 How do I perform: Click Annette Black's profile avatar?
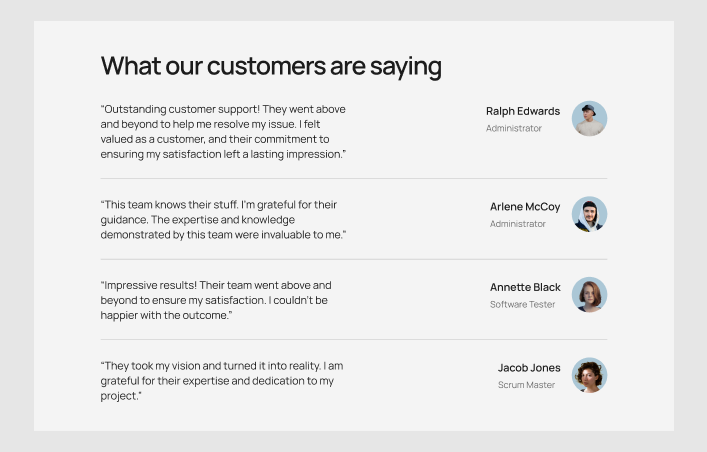(x=589, y=295)
